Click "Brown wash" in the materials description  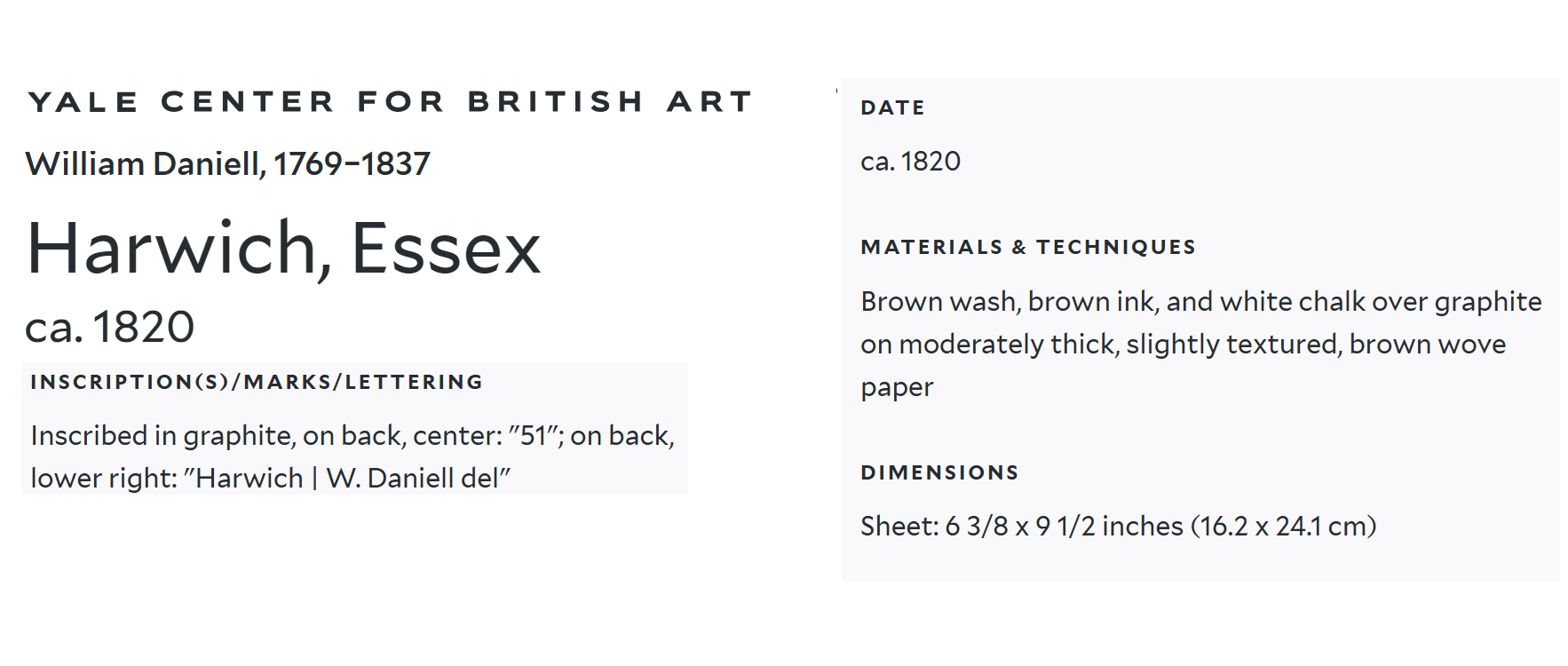coord(938,302)
